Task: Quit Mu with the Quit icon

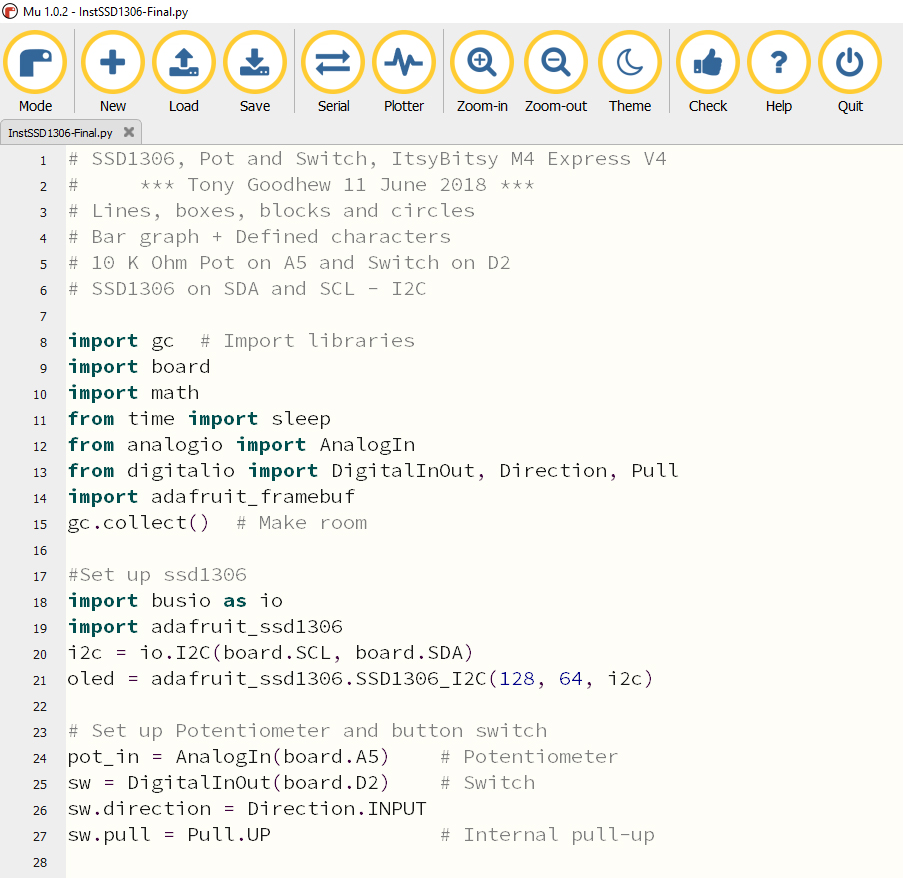Action: click(849, 61)
